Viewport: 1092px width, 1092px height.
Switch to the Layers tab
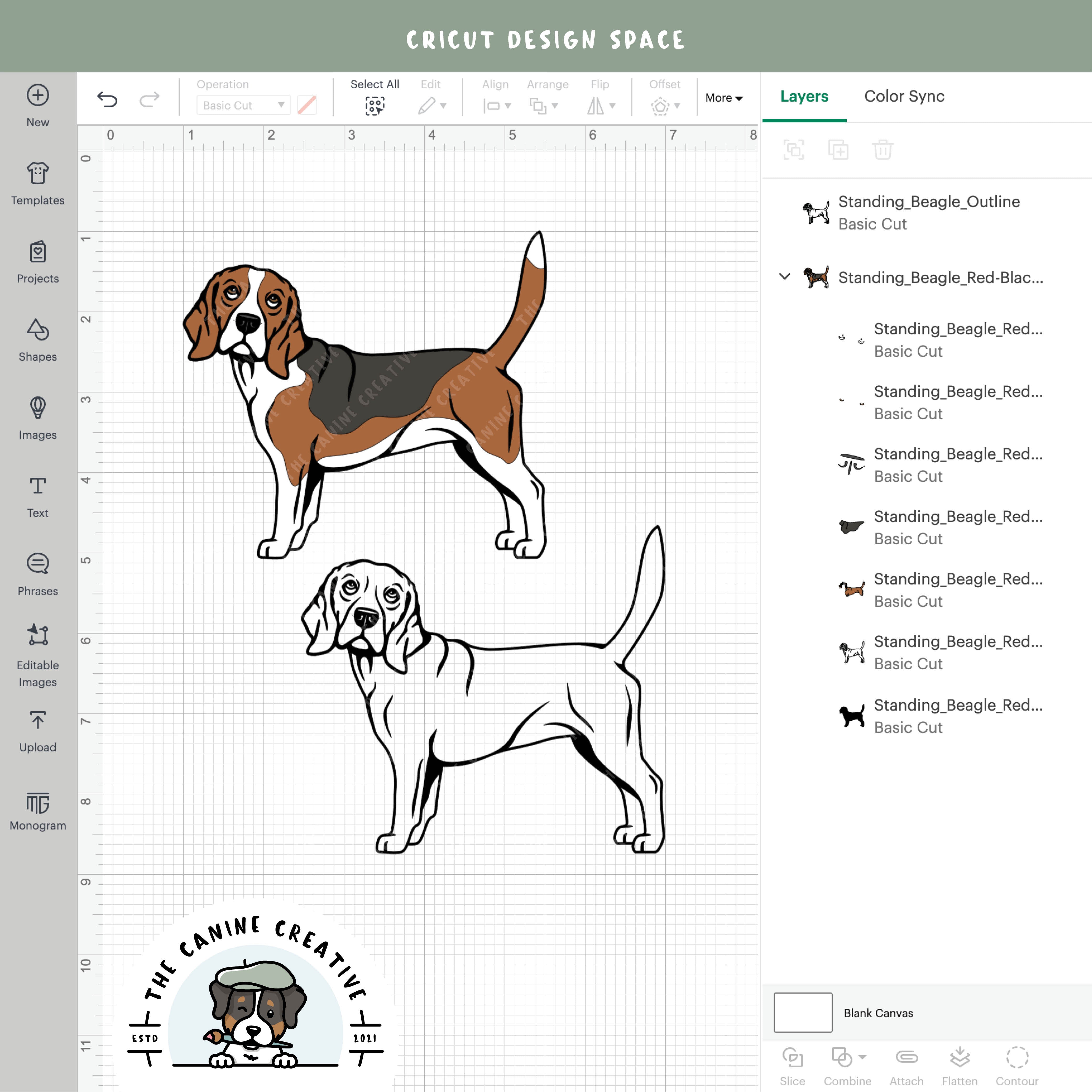click(804, 96)
